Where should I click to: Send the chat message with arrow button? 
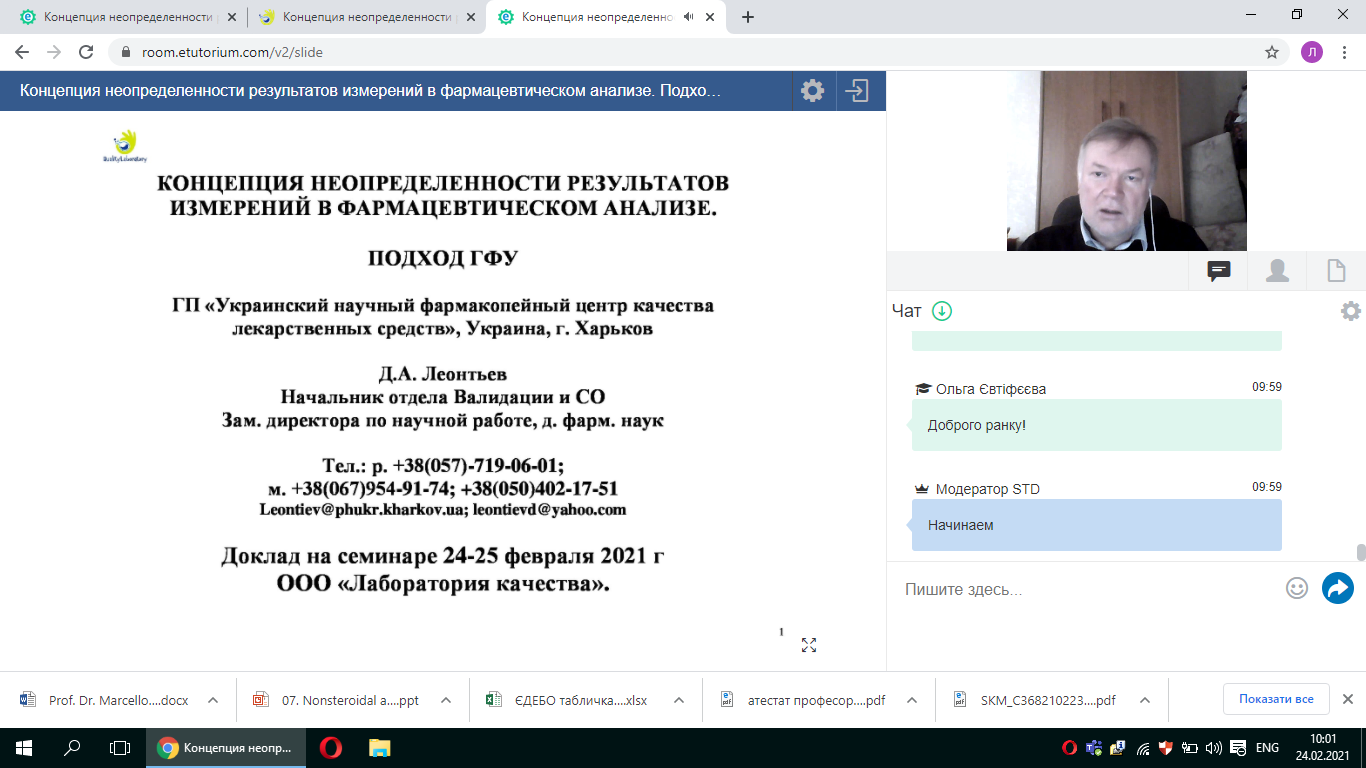point(1337,588)
